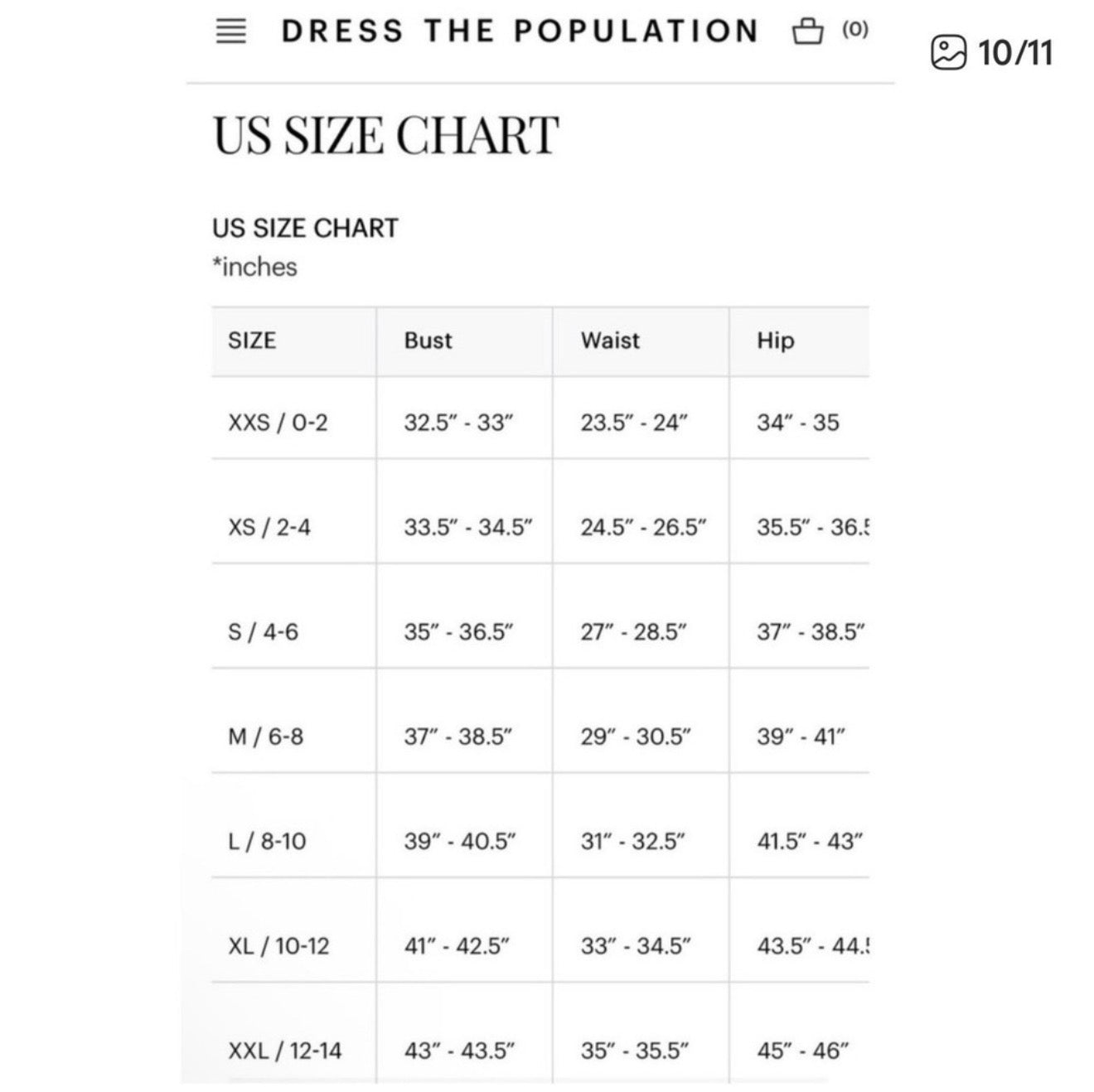Open the hamburger navigation menu
This screenshot has width=1094, height=1092.
click(x=230, y=31)
